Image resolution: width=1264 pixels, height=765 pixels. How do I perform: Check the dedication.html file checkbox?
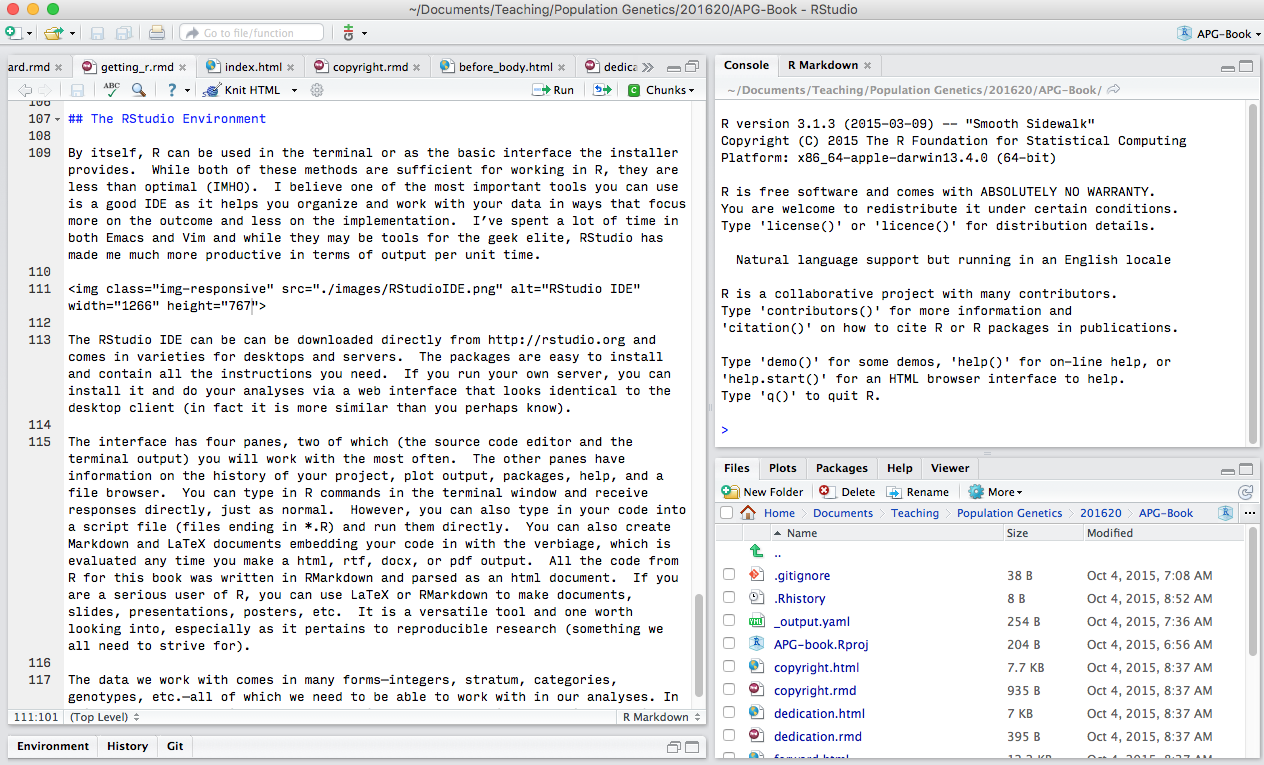click(x=729, y=713)
